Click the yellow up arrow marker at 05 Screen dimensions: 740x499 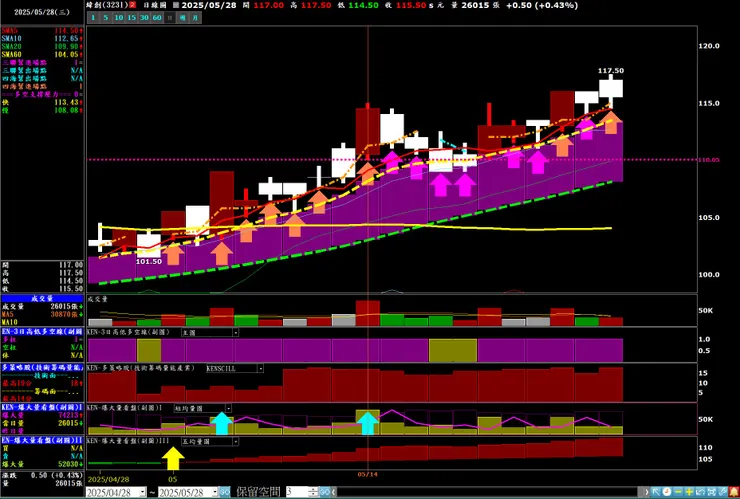(173, 458)
